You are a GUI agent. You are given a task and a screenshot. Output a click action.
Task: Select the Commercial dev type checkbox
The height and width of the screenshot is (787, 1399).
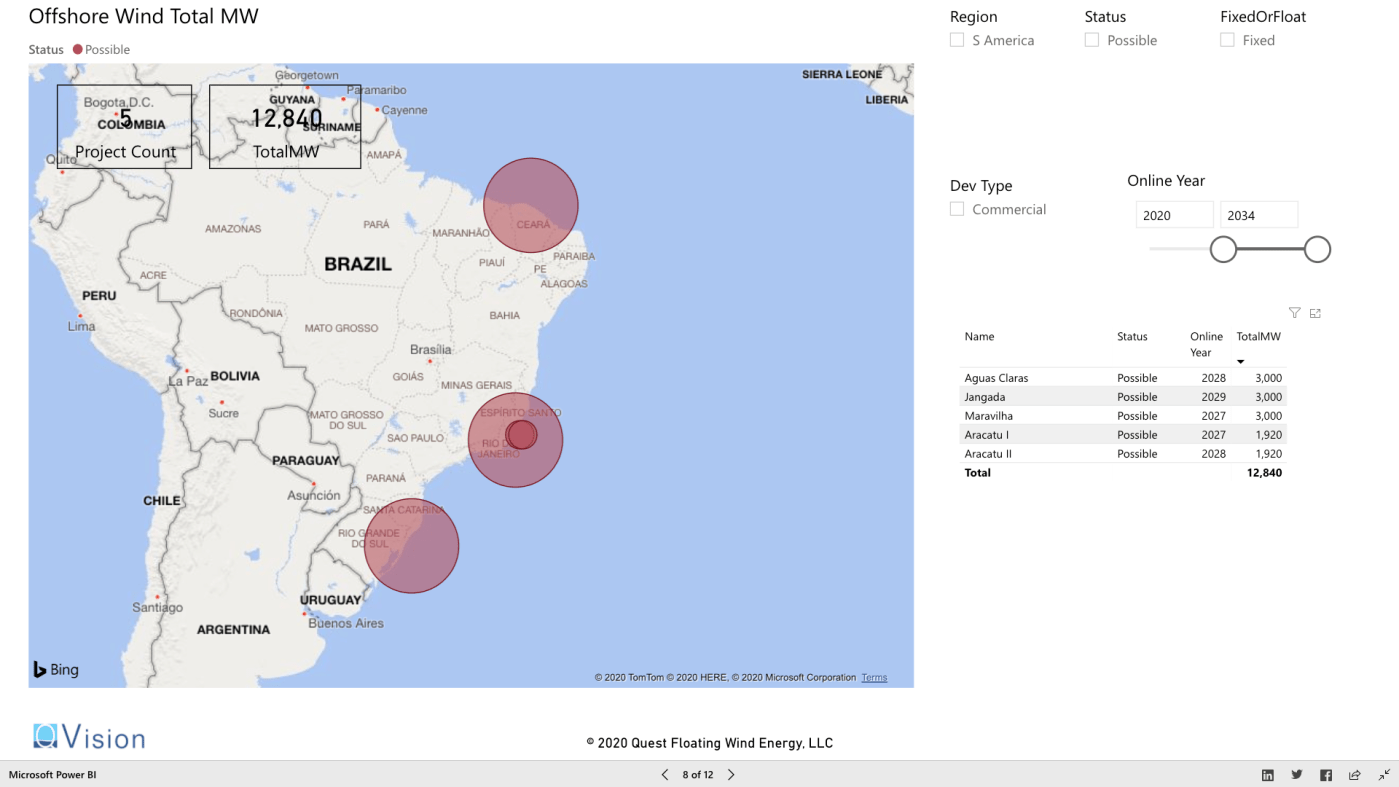[x=957, y=209]
